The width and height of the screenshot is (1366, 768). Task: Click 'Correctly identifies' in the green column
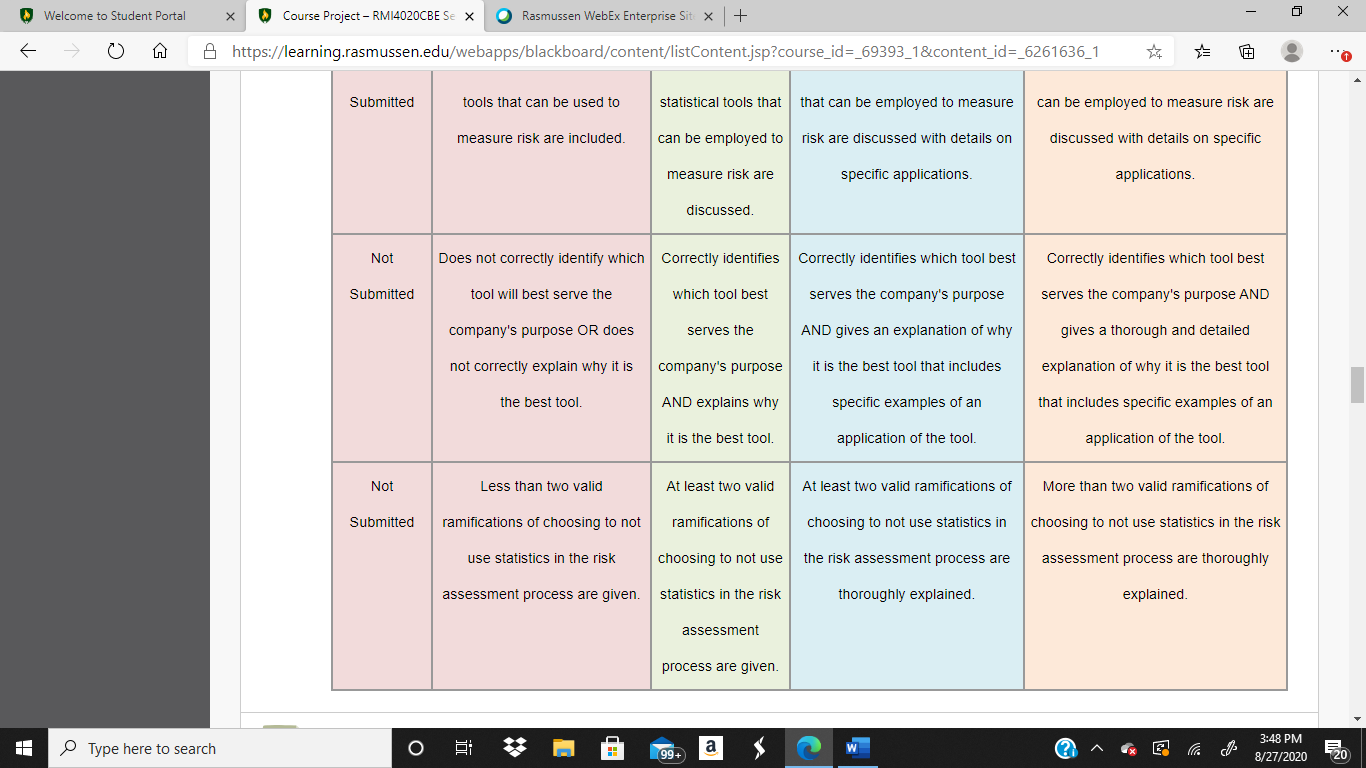click(x=720, y=258)
